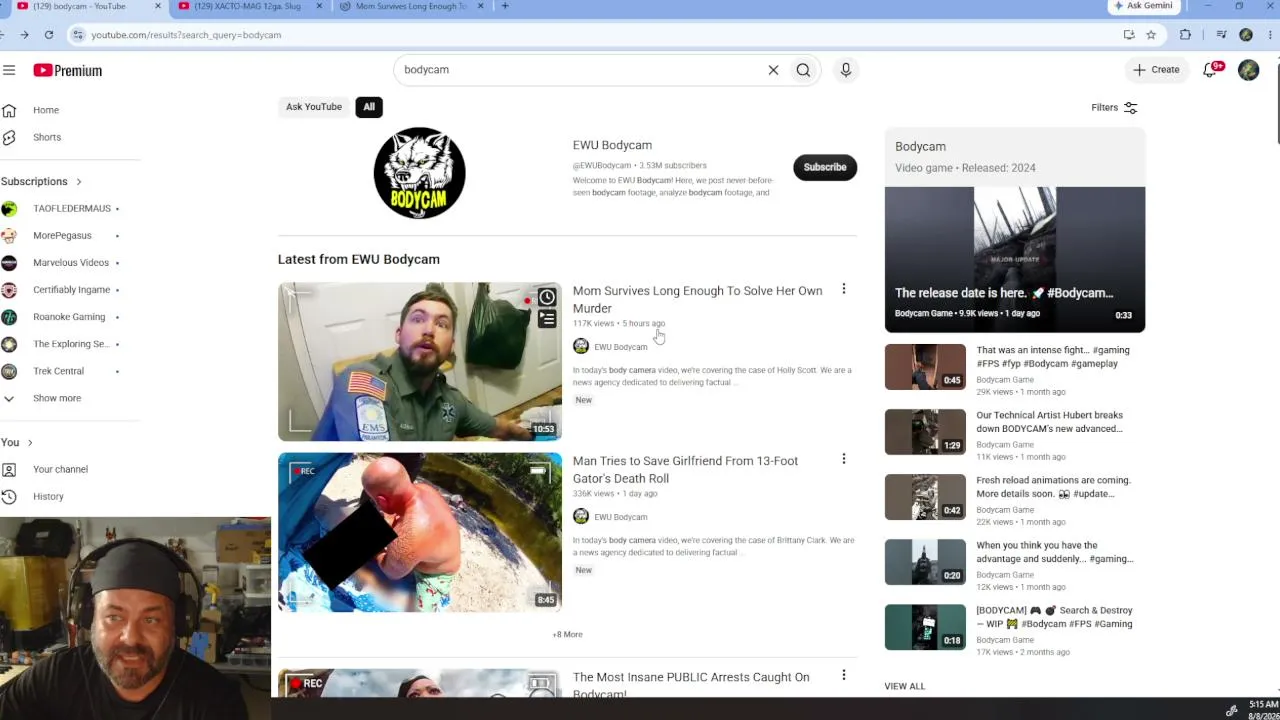
Task: Open the Marvelous Videos subscription
Action: (70, 262)
